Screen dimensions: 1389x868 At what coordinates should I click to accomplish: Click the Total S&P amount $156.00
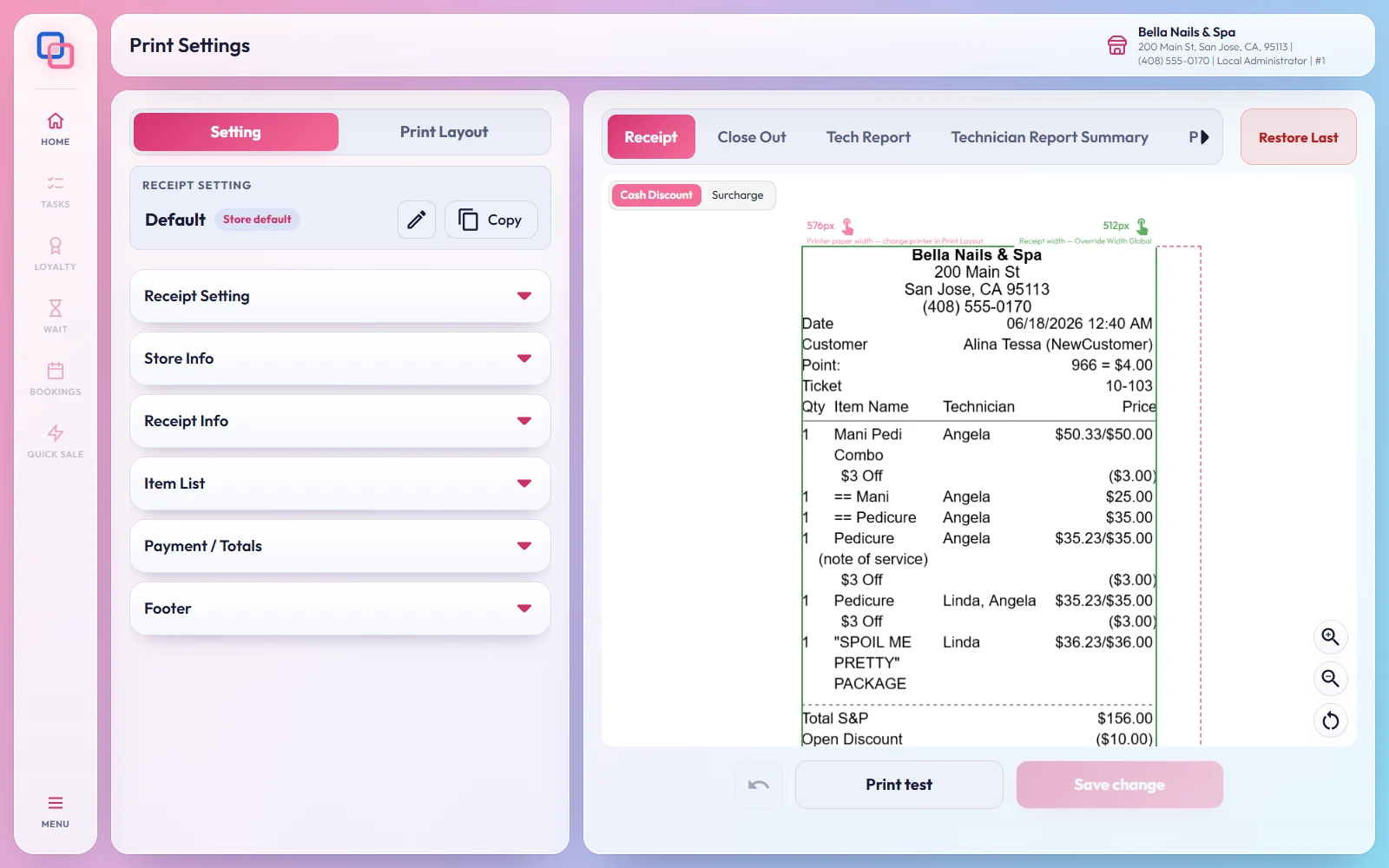(1125, 719)
